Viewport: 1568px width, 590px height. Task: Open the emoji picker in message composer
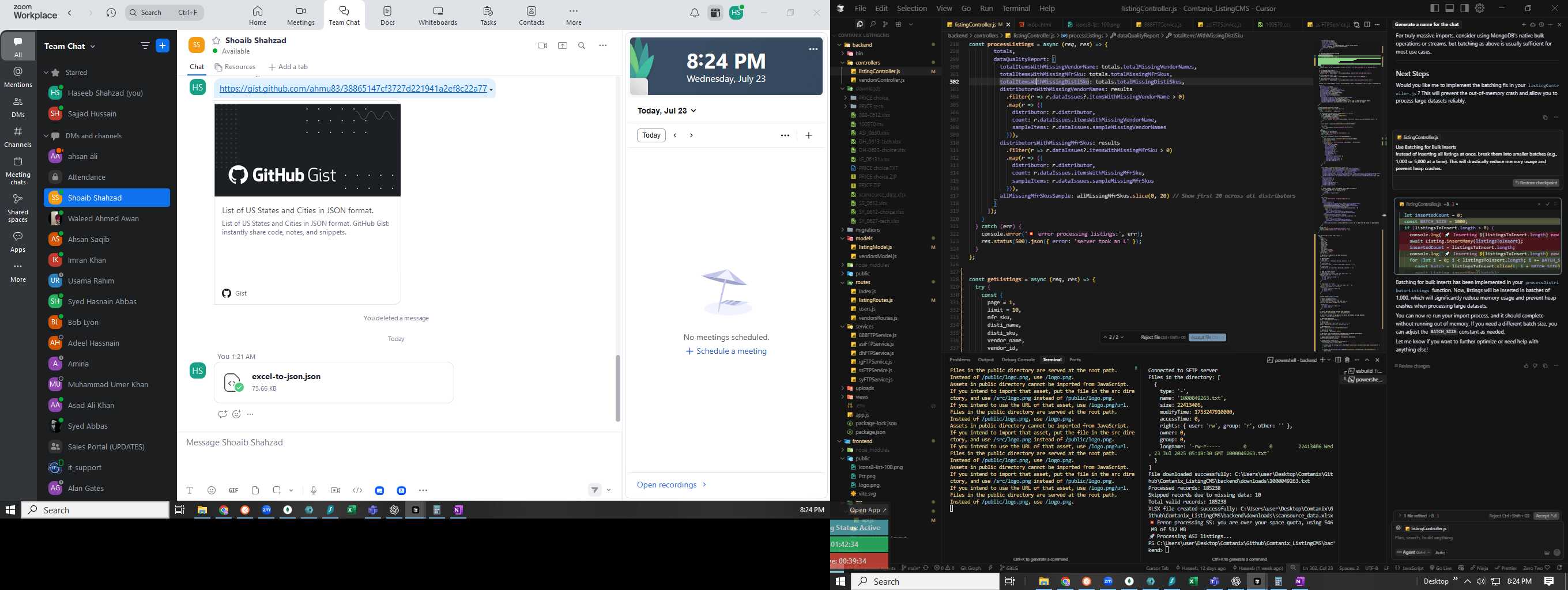(x=211, y=490)
